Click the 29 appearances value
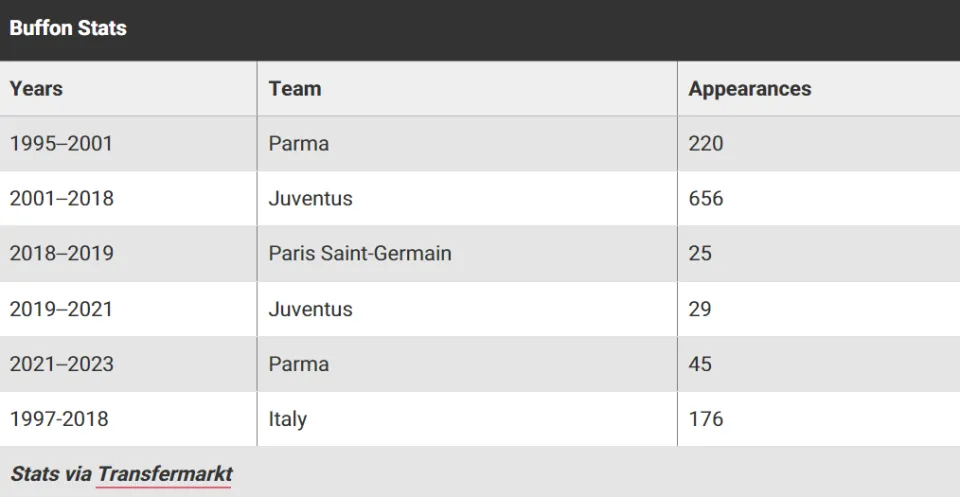This screenshot has width=960, height=497. 700,309
